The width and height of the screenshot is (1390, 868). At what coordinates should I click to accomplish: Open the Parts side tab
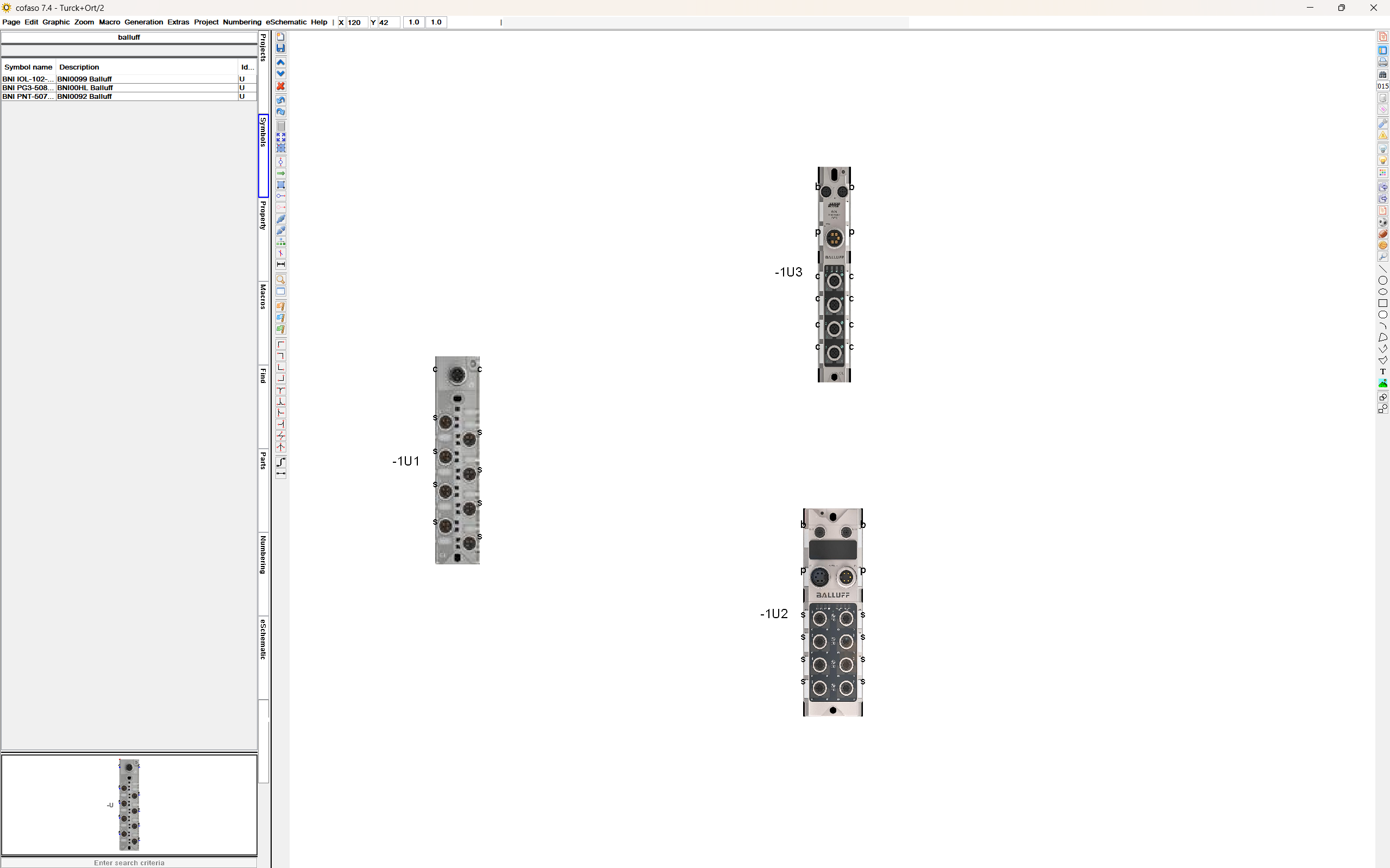(263, 461)
